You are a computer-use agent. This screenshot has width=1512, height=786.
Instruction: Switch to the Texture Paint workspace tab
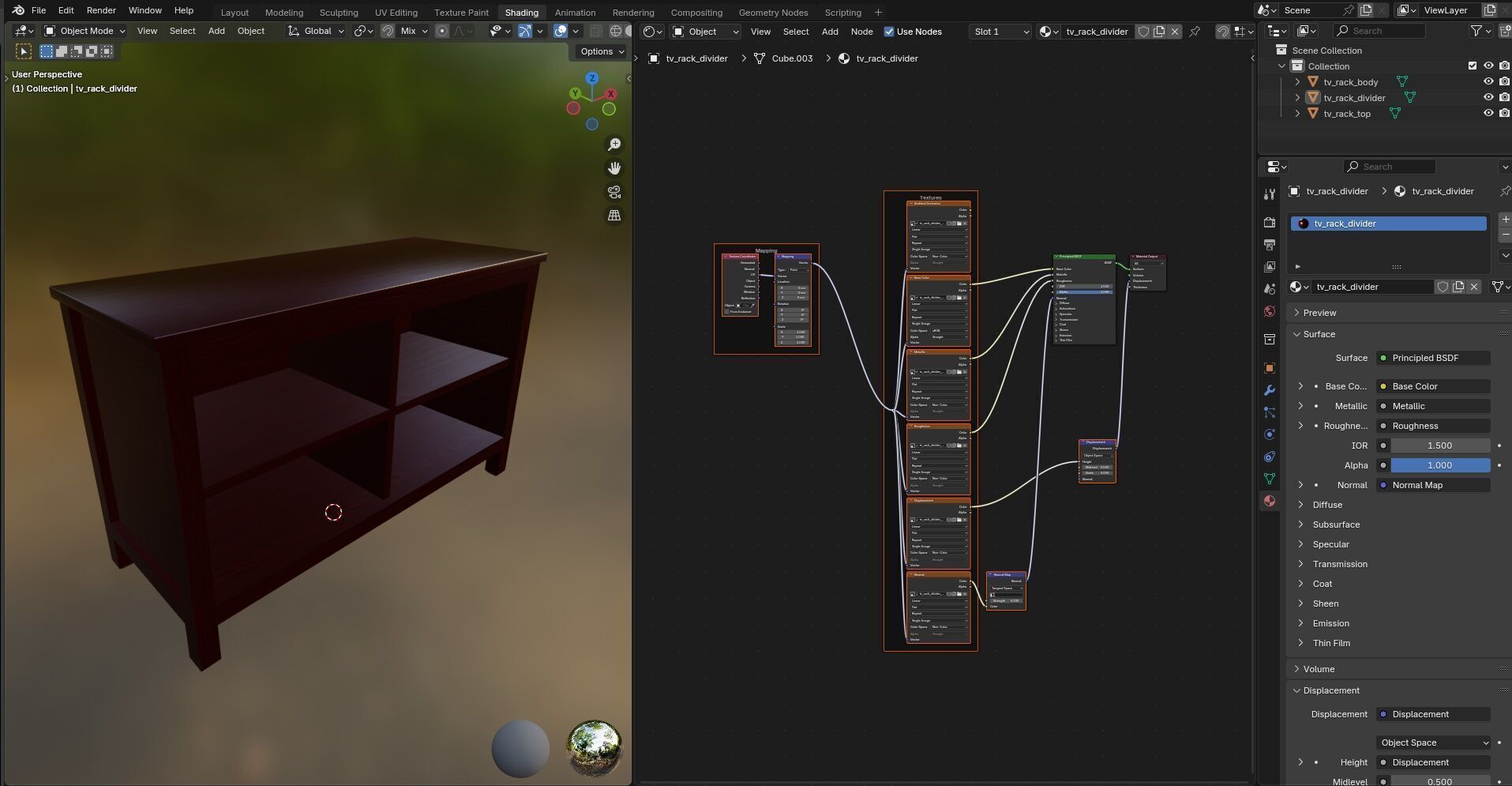click(461, 12)
